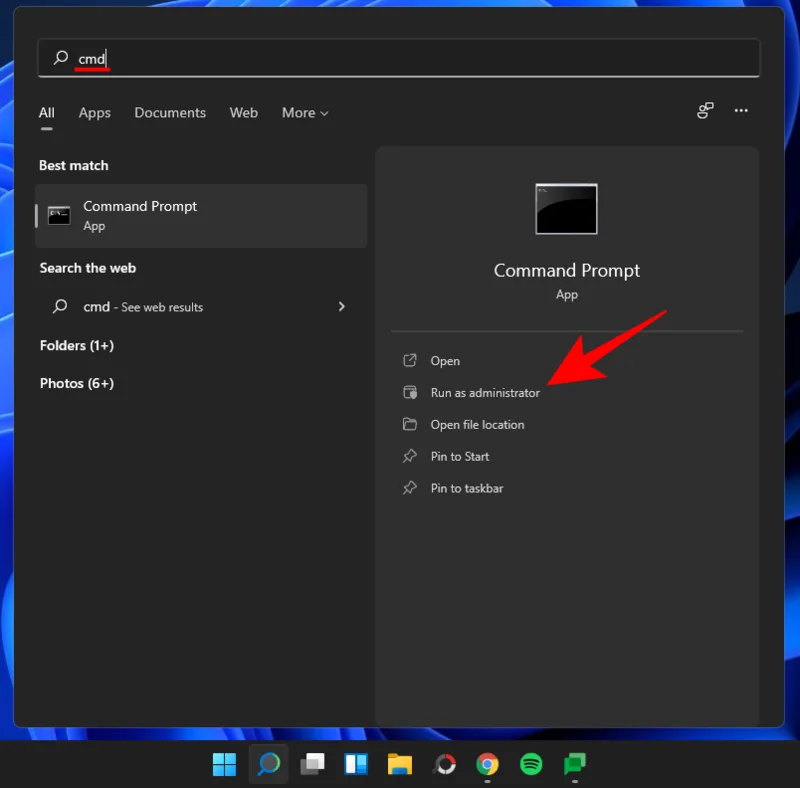Click the Command Prompt icon in the preview pane

(566, 208)
